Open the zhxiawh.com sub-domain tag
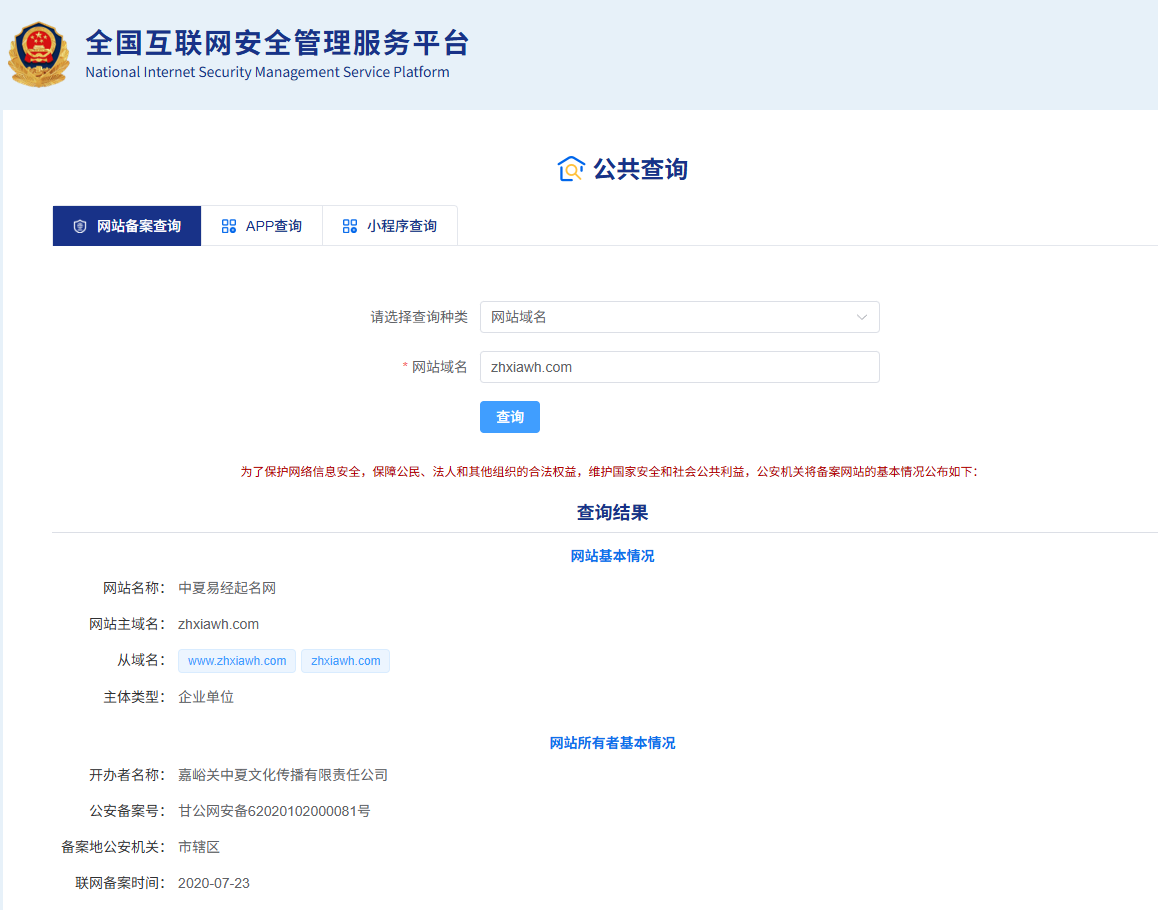The height and width of the screenshot is (910, 1158). [346, 661]
